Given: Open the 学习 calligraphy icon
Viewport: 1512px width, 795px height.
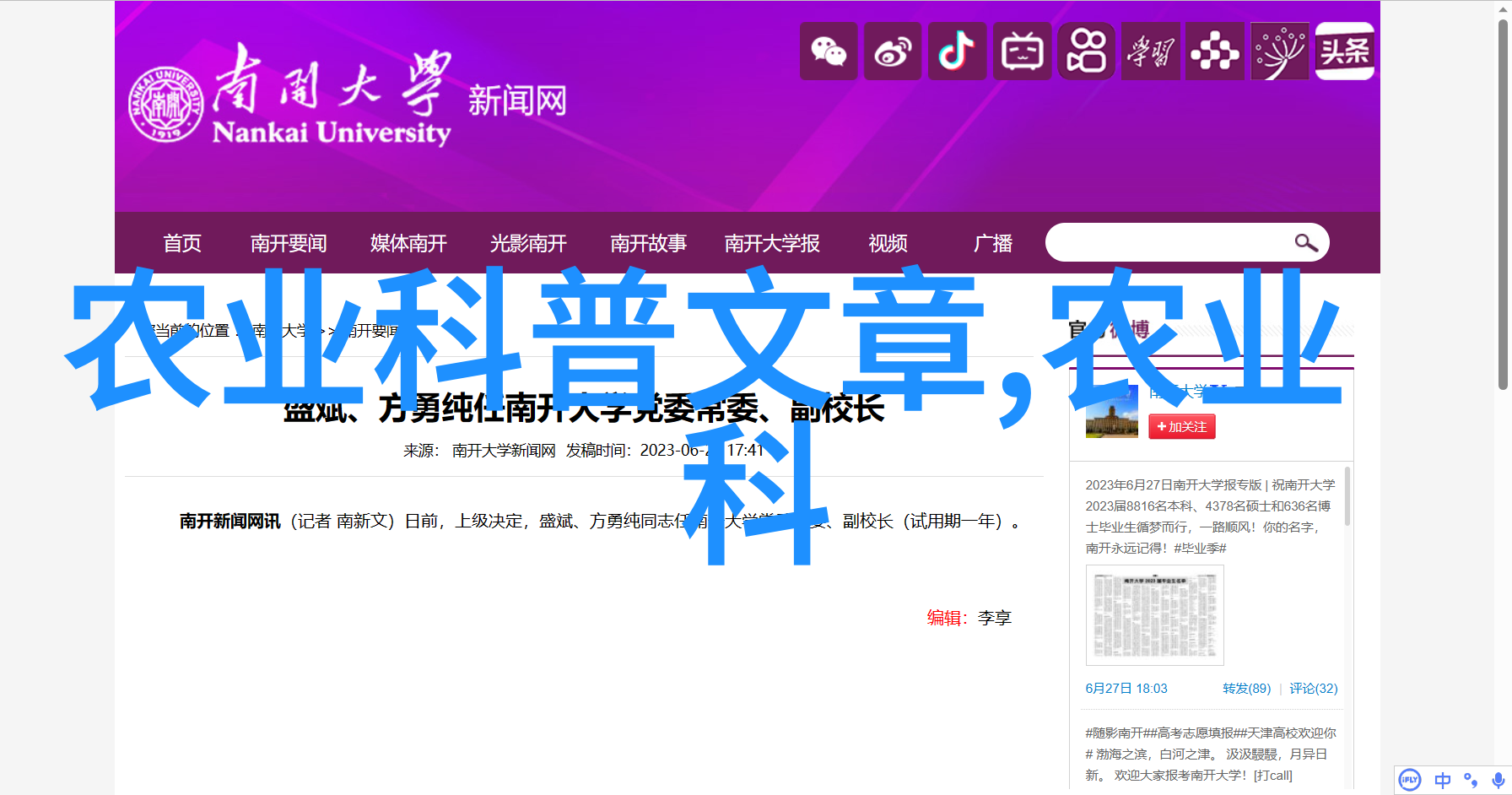Looking at the screenshot, I should pyautogui.click(x=1151, y=51).
